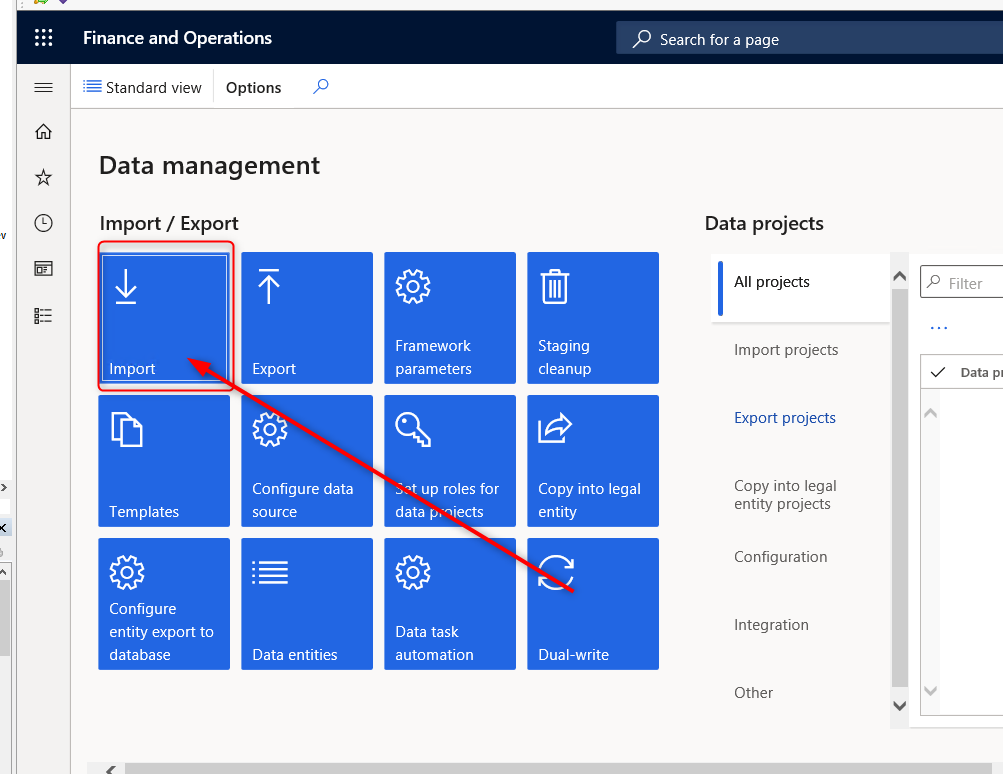Screen dimensions: 1003x774
Task: Open the Configure data source tile
Action: (307, 461)
